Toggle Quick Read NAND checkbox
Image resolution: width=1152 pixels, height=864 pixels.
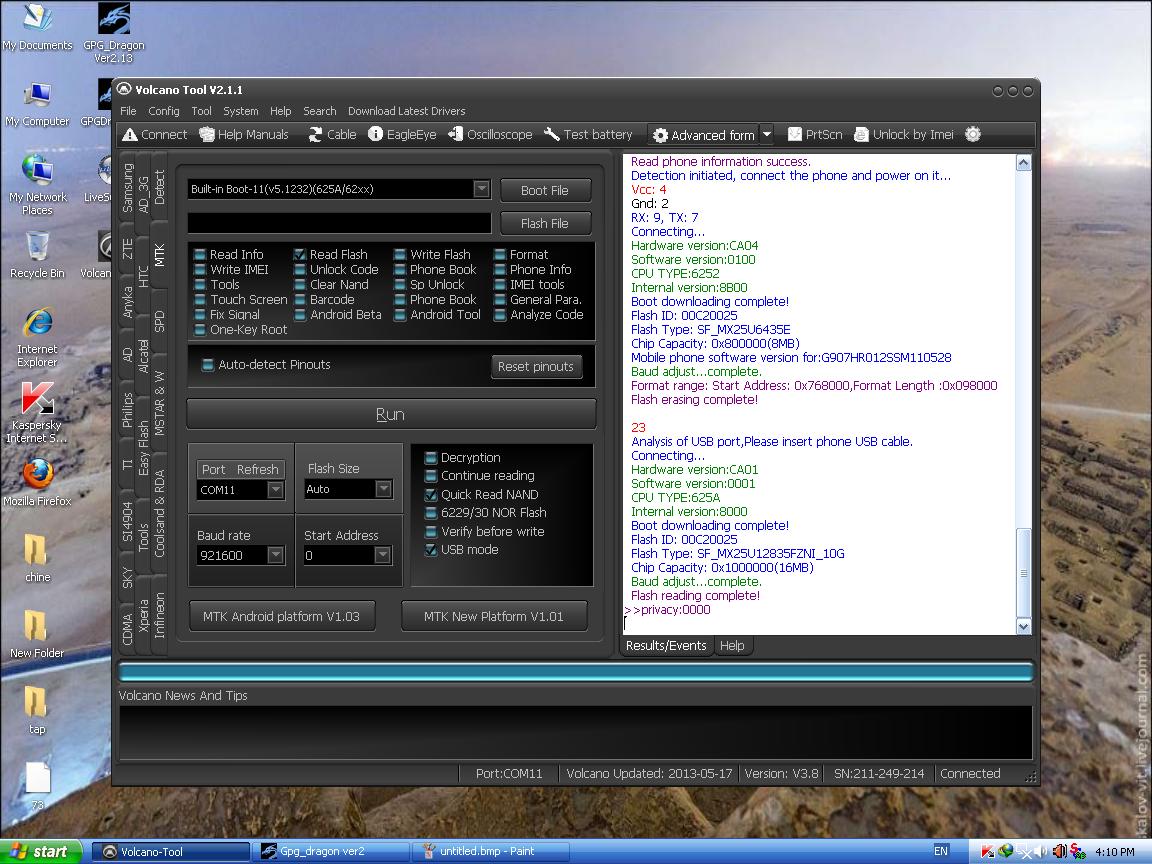pyautogui.click(x=431, y=494)
